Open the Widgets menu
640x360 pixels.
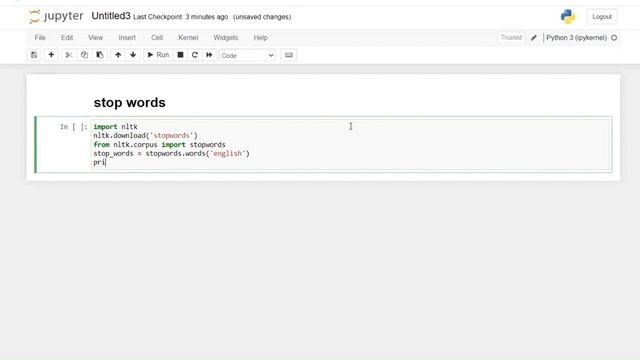click(x=226, y=38)
